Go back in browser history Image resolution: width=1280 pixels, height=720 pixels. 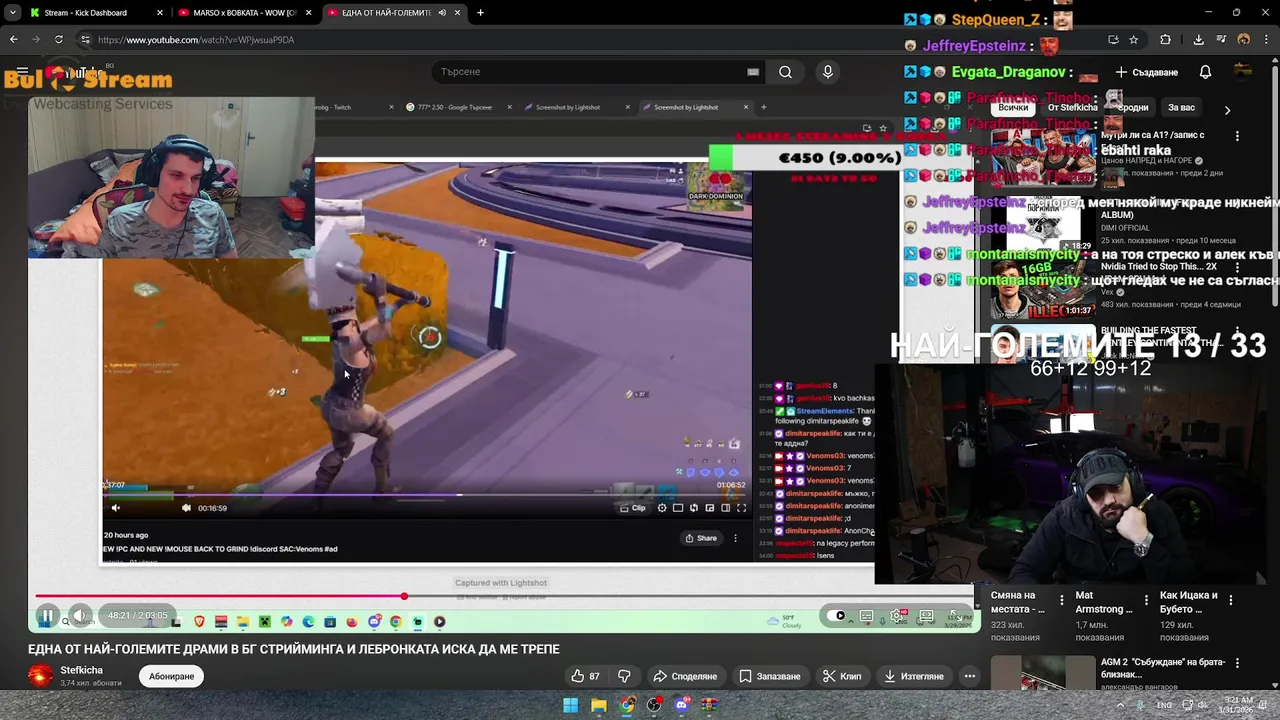13,40
